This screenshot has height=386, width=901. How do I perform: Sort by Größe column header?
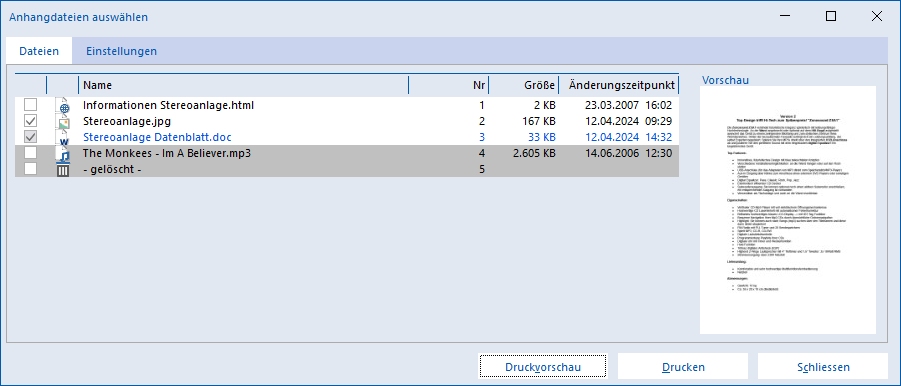point(524,85)
